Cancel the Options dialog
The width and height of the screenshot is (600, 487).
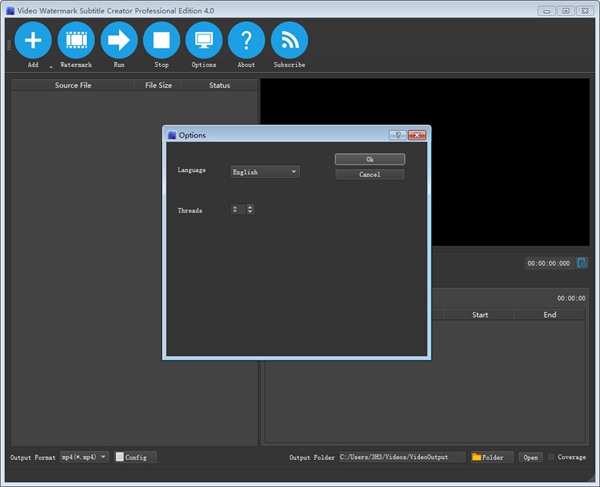pos(370,174)
